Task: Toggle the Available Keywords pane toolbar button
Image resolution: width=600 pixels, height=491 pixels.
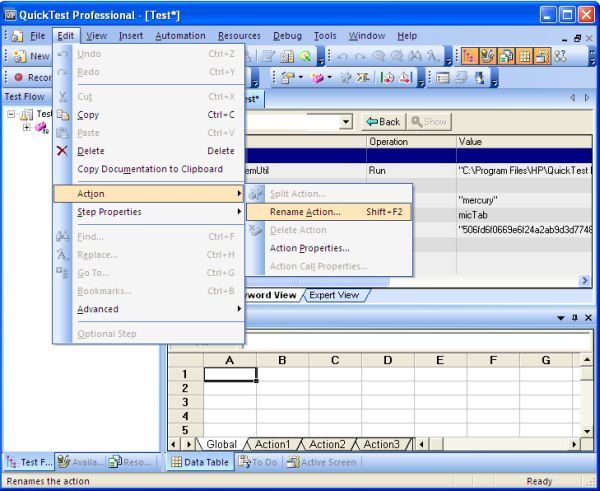Action: [x=488, y=56]
